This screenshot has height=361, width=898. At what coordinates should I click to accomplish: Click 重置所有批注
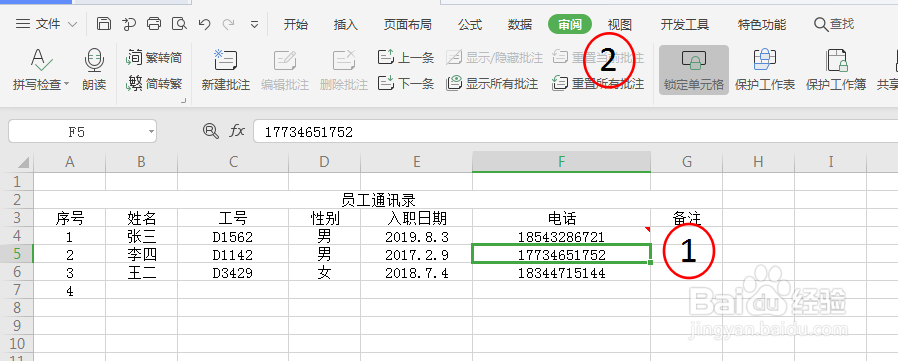(598, 84)
